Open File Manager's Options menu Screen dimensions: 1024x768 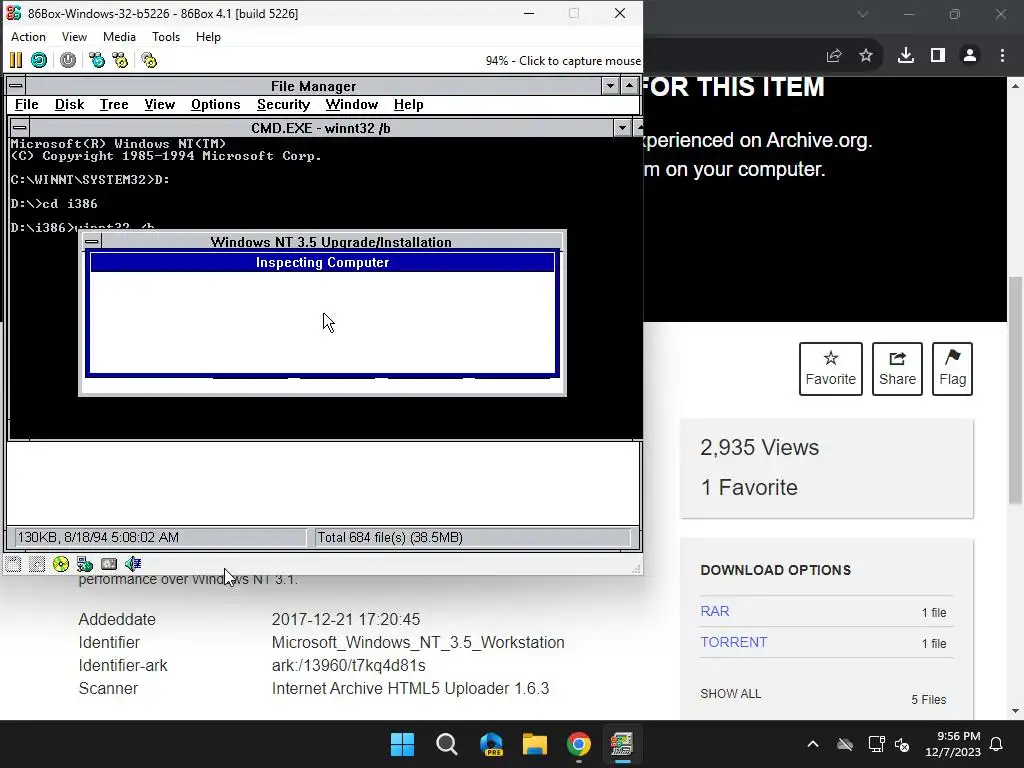click(216, 104)
